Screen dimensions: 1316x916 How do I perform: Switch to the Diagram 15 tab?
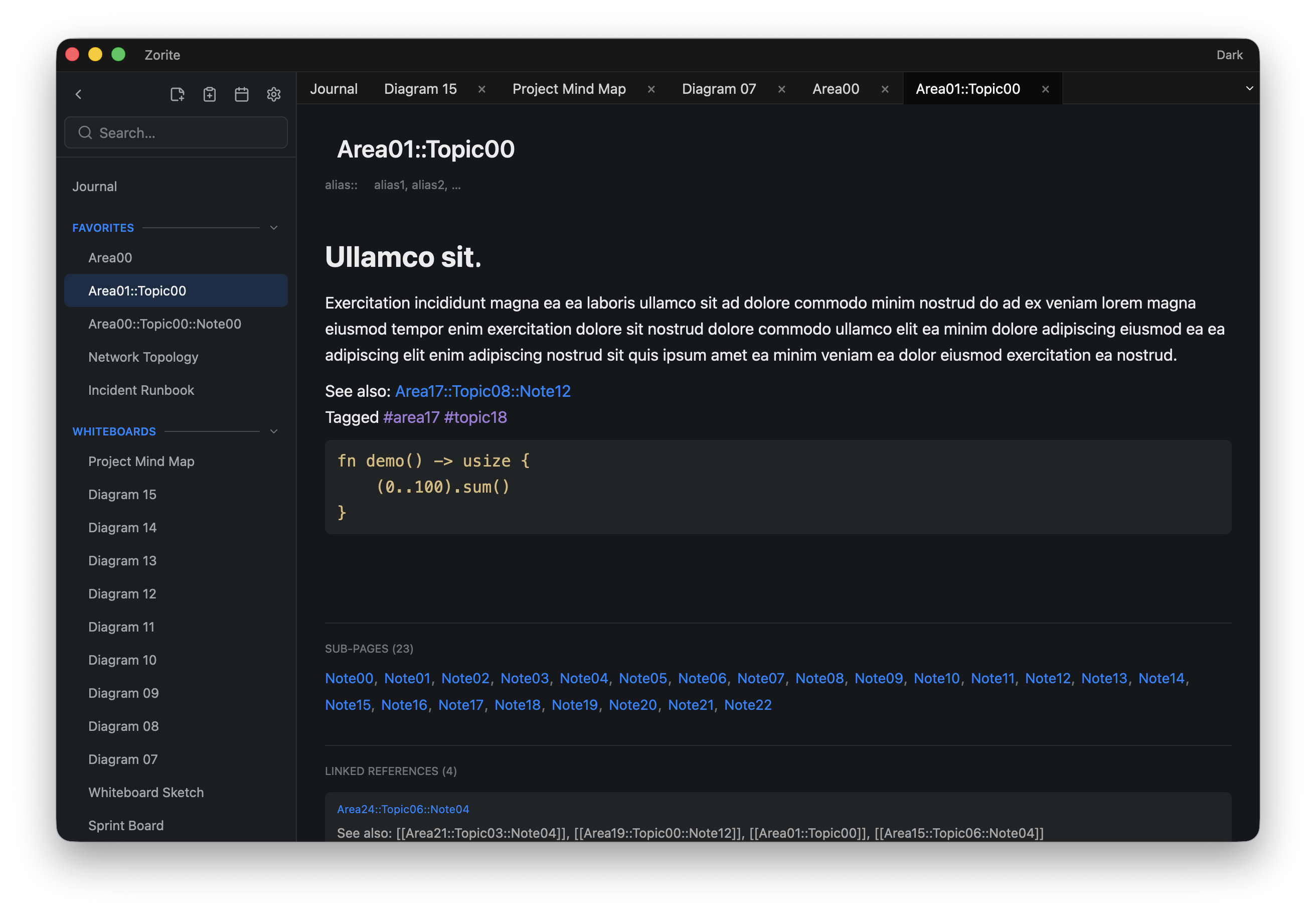[x=420, y=89]
